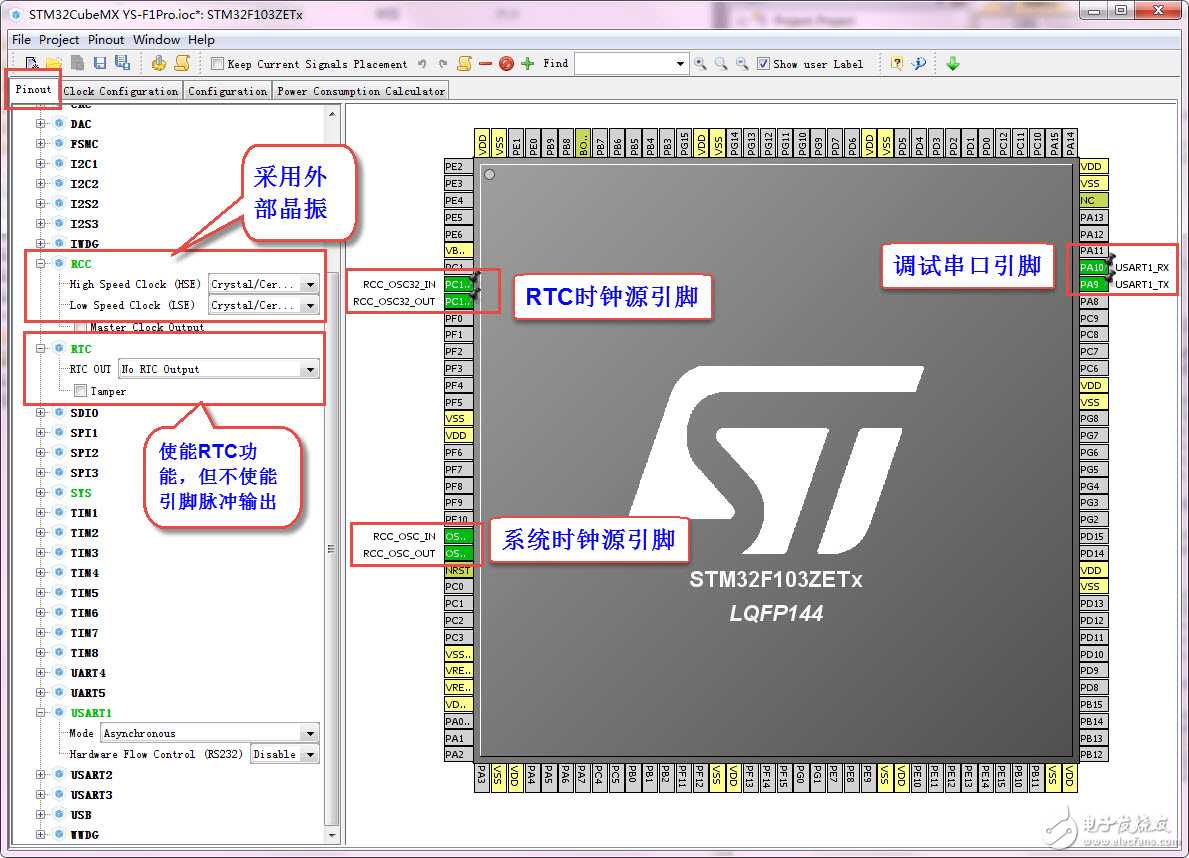Open RTC OUT dropdown
The width and height of the screenshot is (1189, 858).
pos(310,369)
